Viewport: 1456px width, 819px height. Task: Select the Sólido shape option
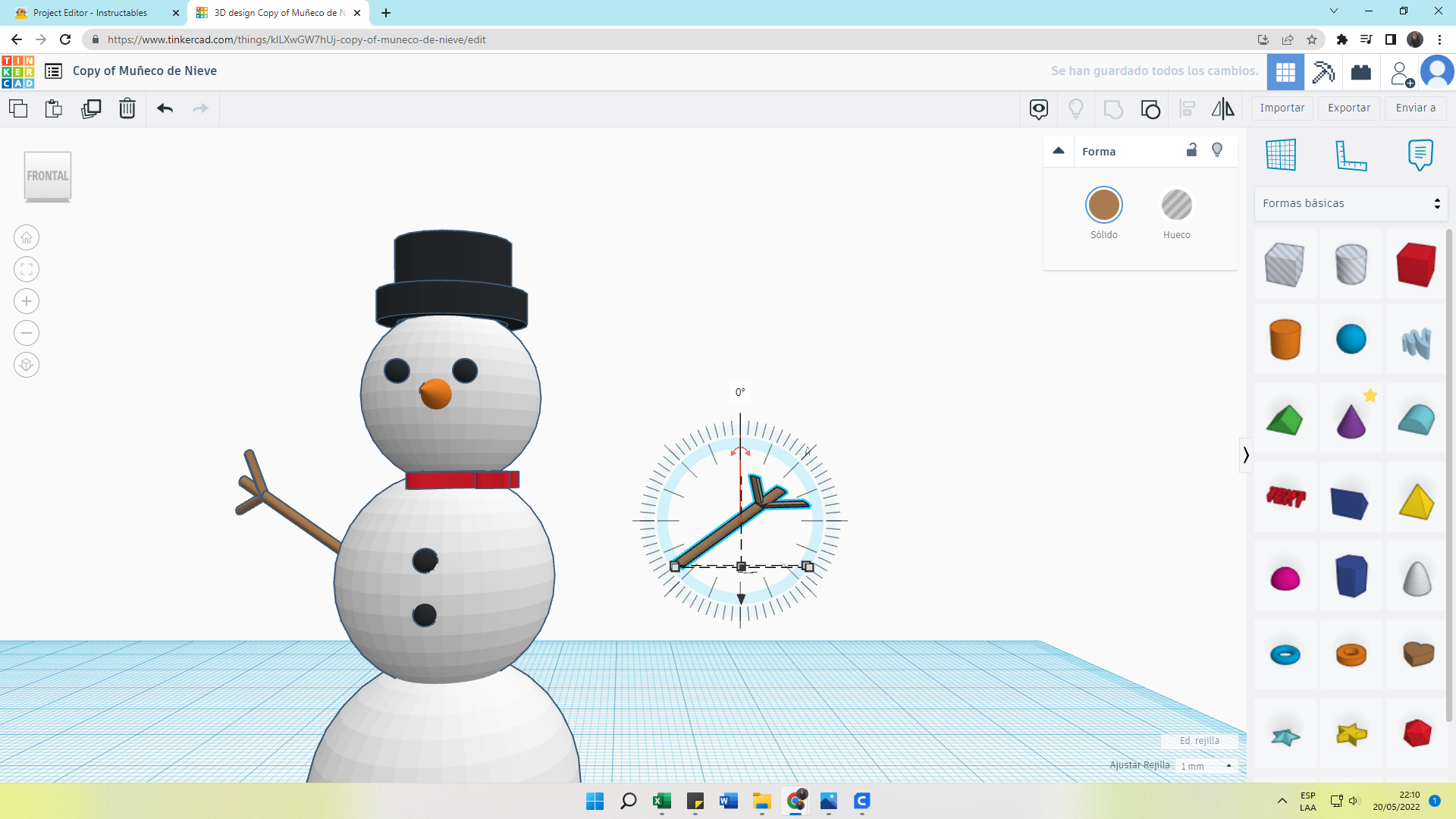[x=1103, y=206]
